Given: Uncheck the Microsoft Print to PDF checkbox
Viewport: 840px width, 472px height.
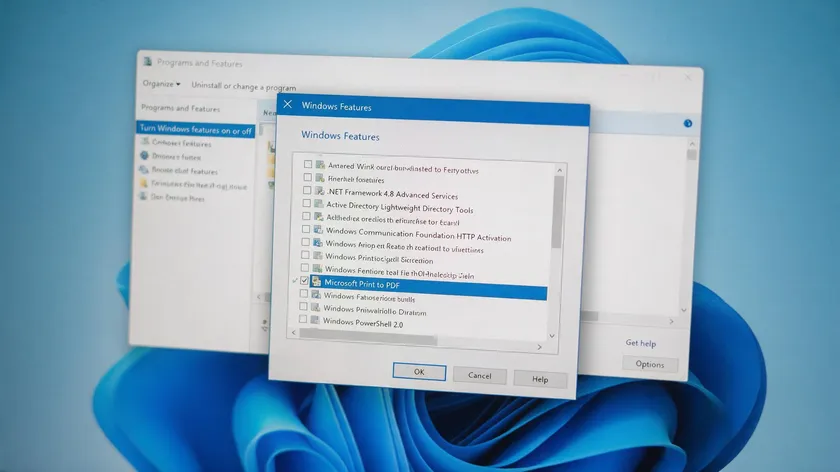Looking at the screenshot, I should [304, 280].
